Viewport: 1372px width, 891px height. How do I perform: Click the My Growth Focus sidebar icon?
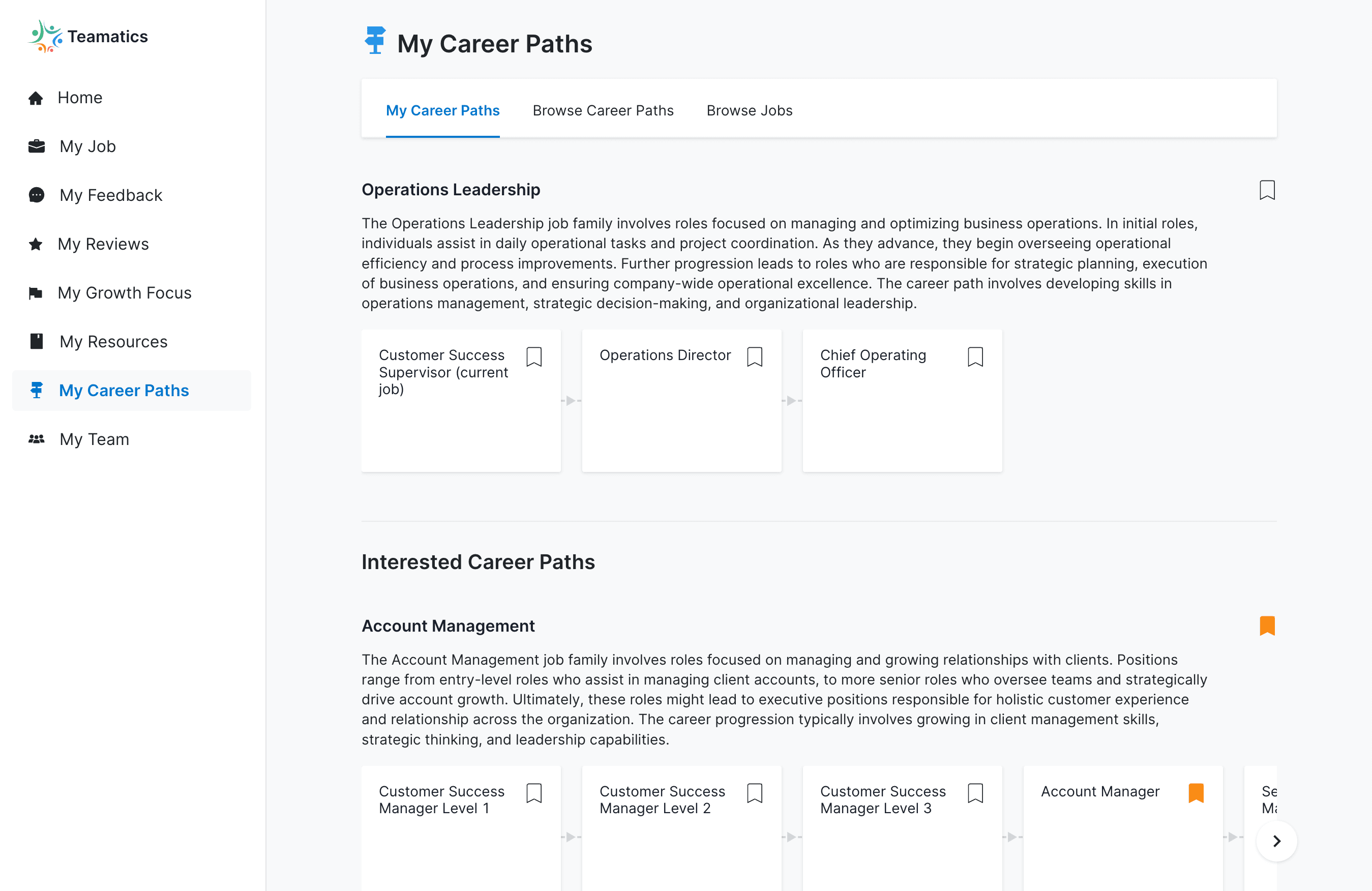36,292
